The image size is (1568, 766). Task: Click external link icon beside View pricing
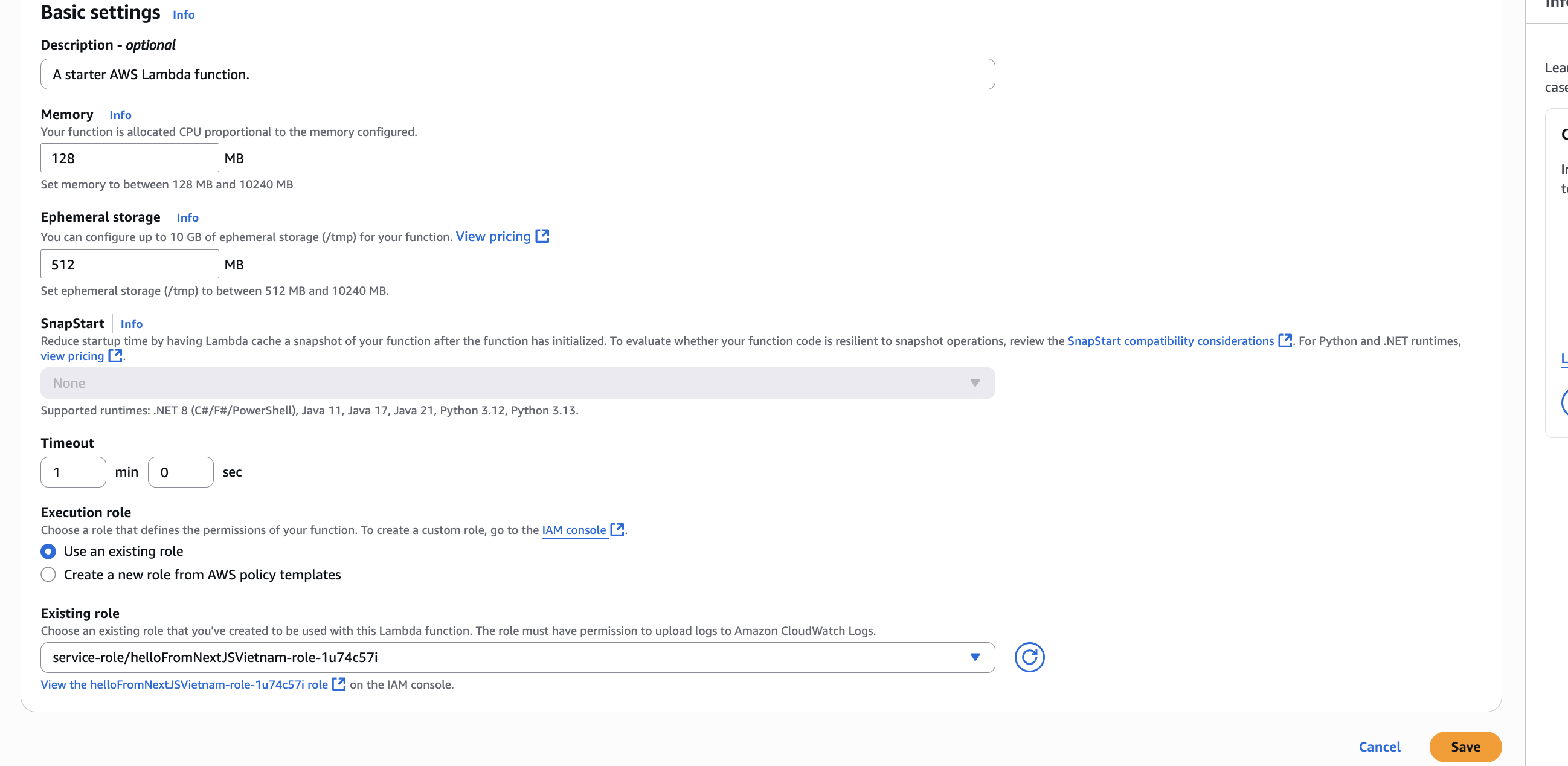(542, 236)
